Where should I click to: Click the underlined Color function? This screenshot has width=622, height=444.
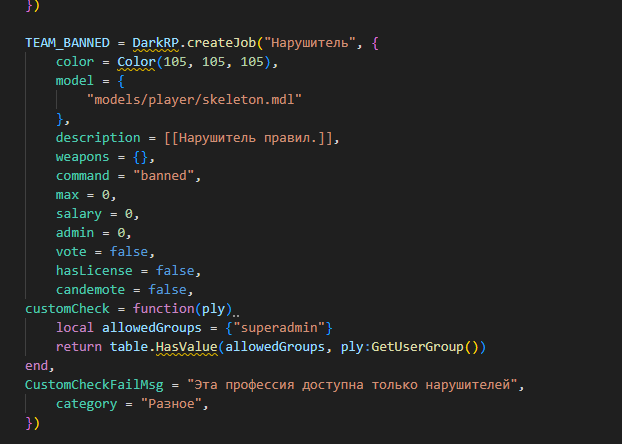tap(136, 62)
